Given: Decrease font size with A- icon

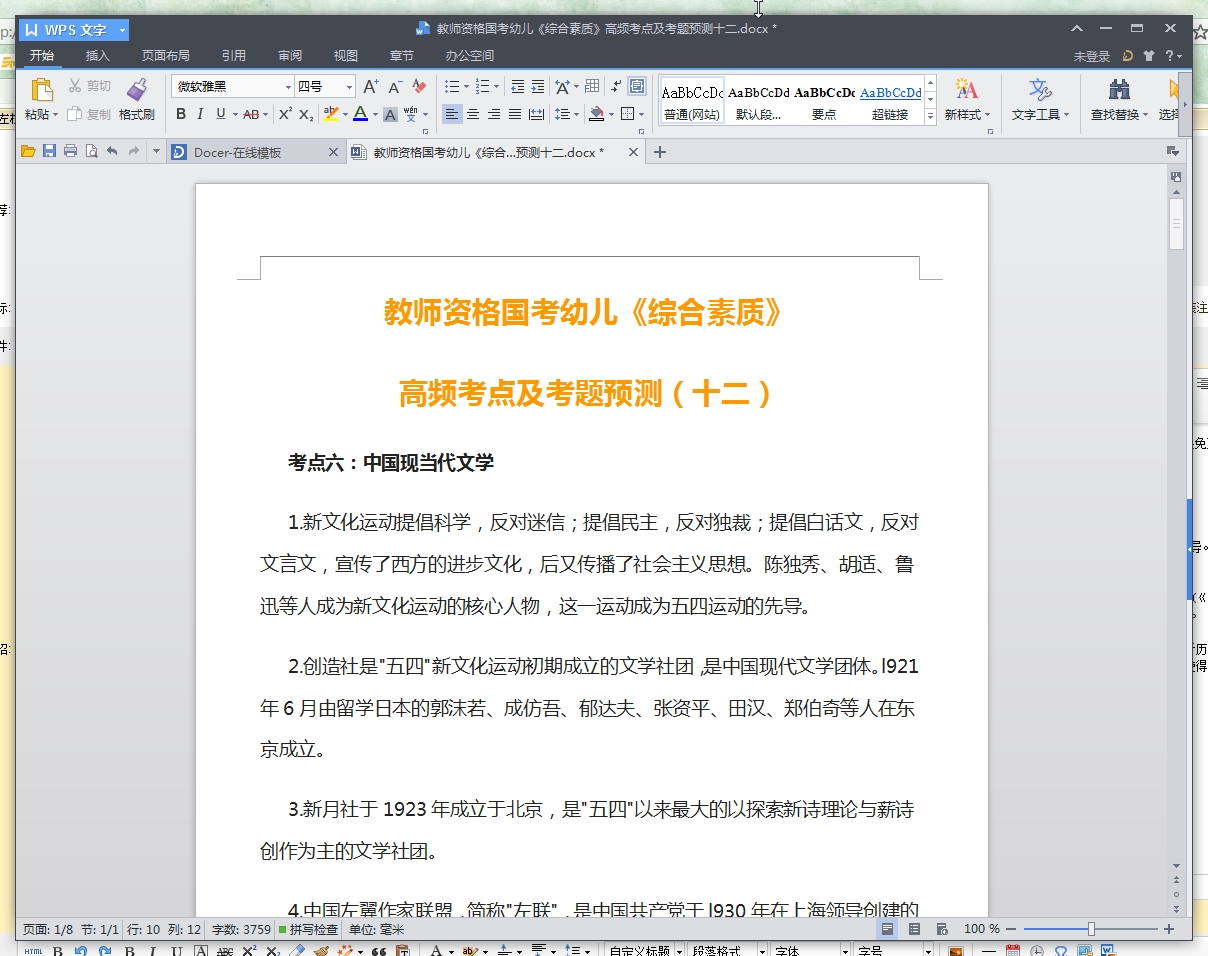Looking at the screenshot, I should [x=395, y=87].
